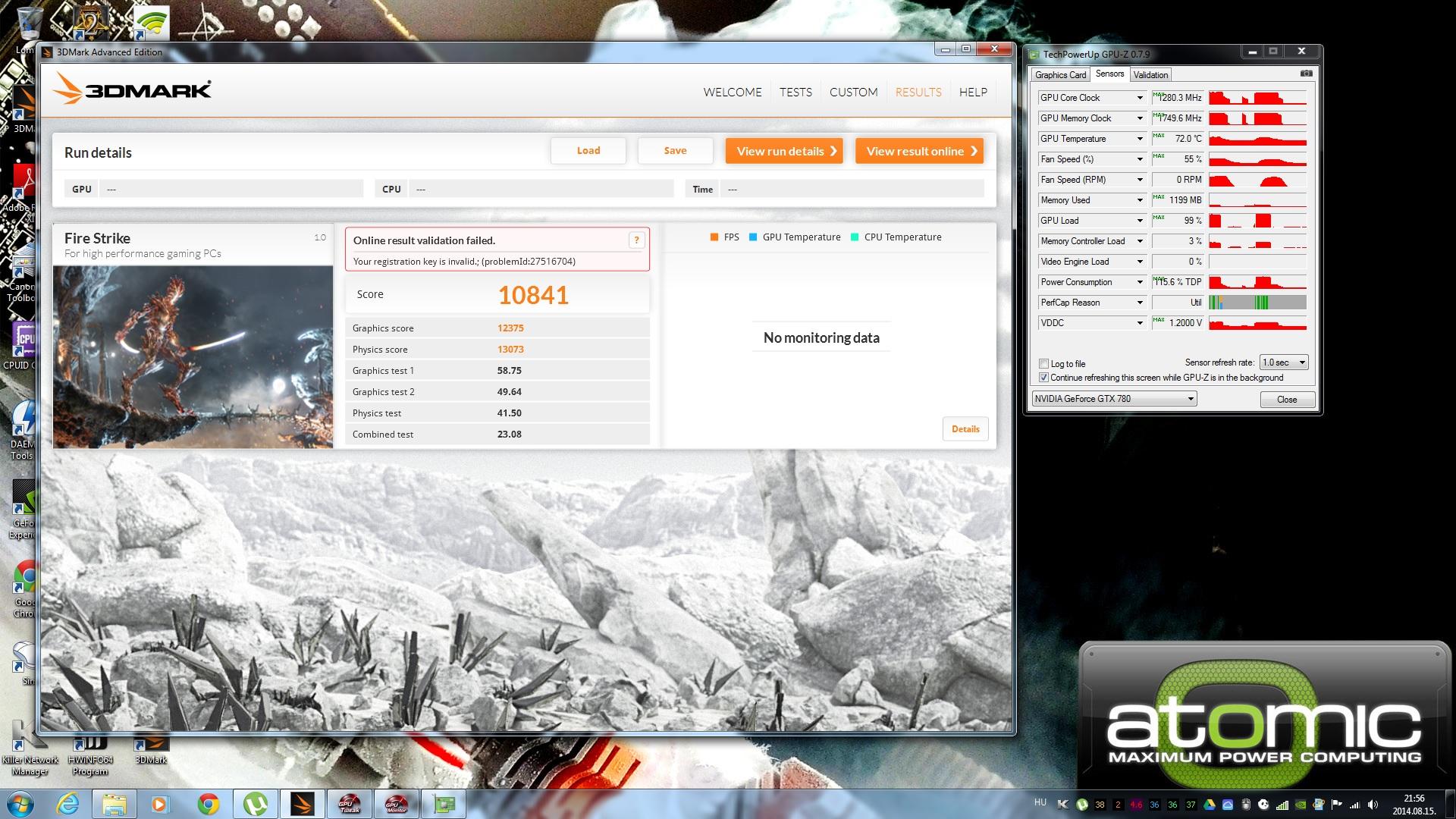Click the Load button in Run details

tap(588, 151)
